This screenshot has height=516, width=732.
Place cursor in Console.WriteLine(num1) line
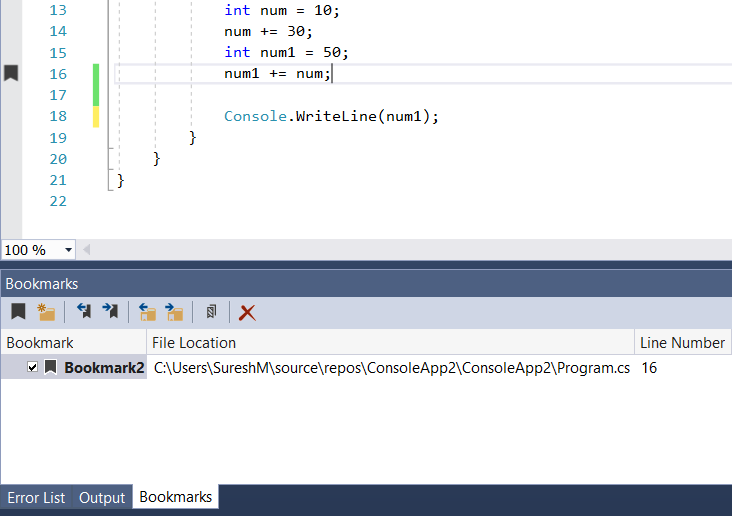tap(331, 116)
